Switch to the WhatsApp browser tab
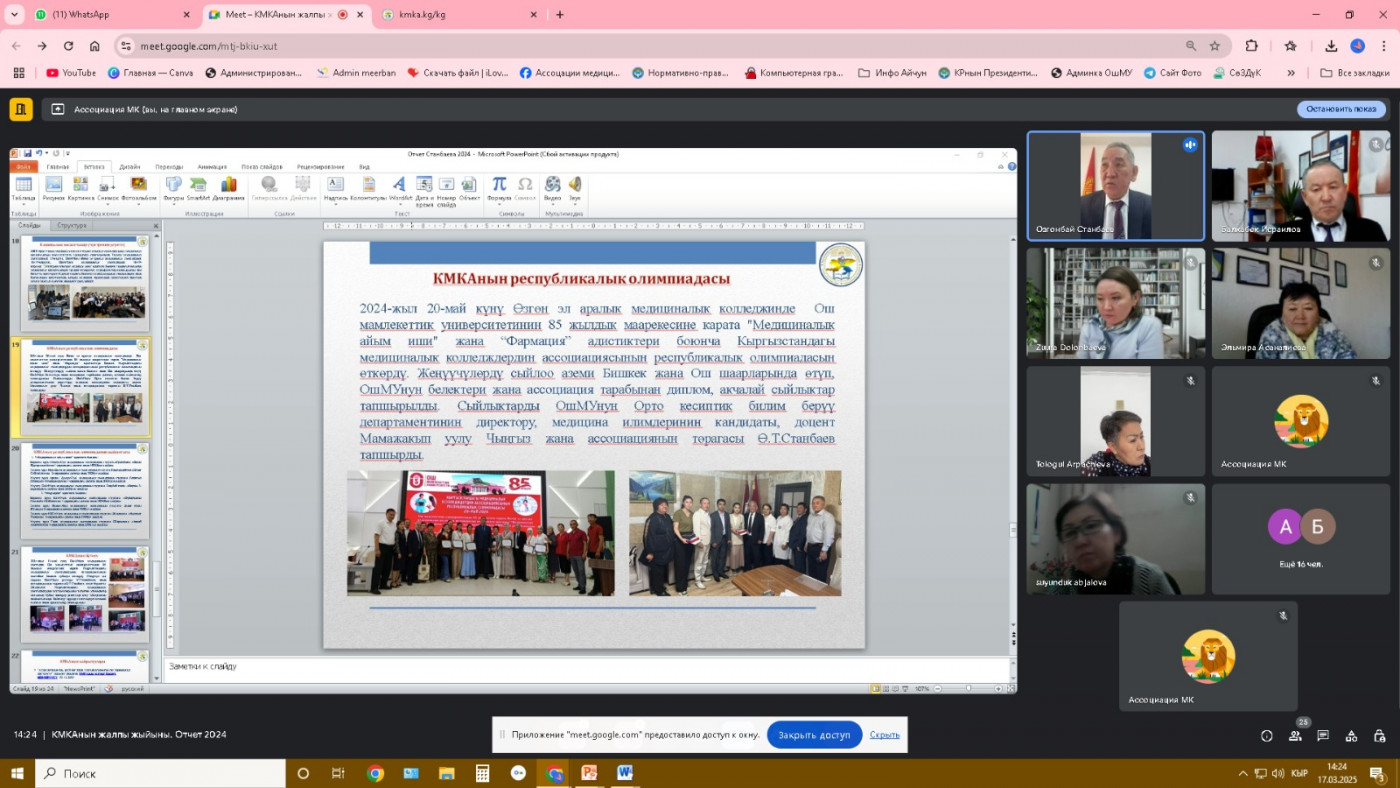 point(110,15)
